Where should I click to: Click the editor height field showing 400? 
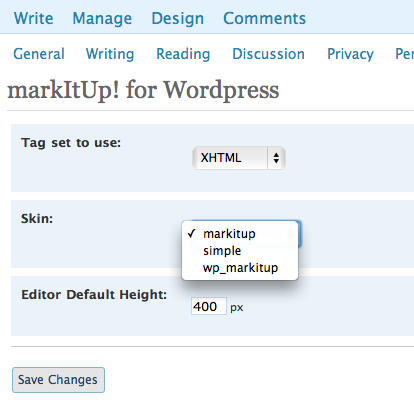coord(209,306)
